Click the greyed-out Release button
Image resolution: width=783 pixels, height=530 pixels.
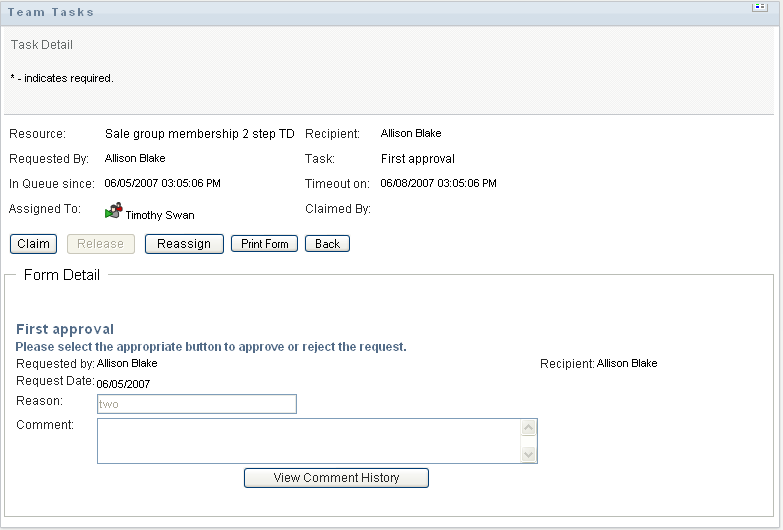101,244
